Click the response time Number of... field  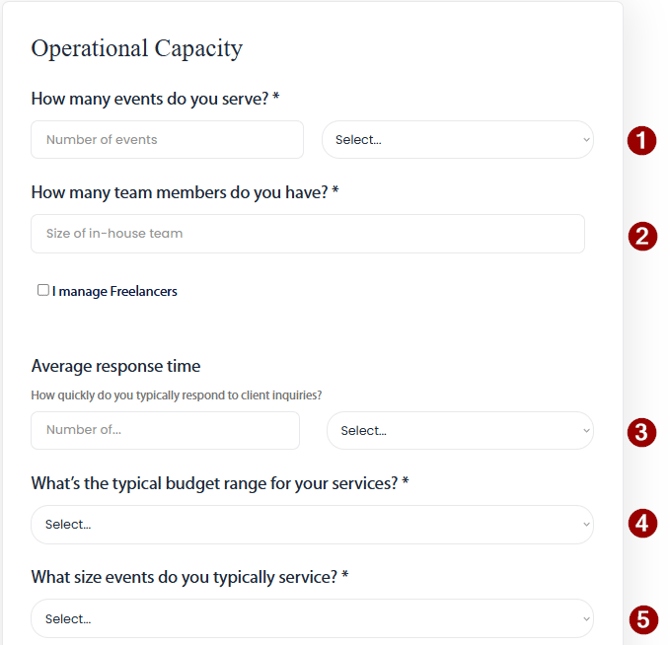tap(165, 431)
